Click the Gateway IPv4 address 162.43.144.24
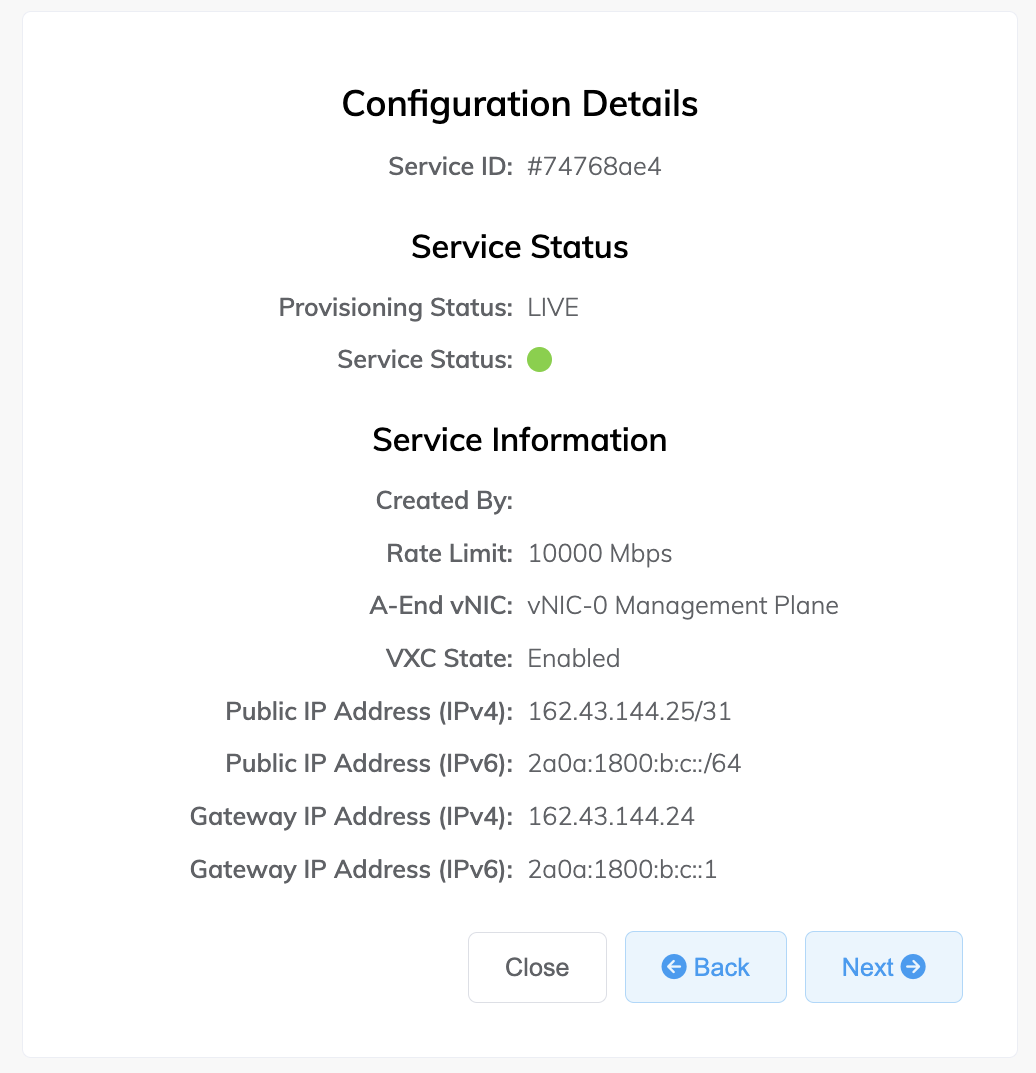The width and height of the screenshot is (1036, 1073). click(611, 816)
